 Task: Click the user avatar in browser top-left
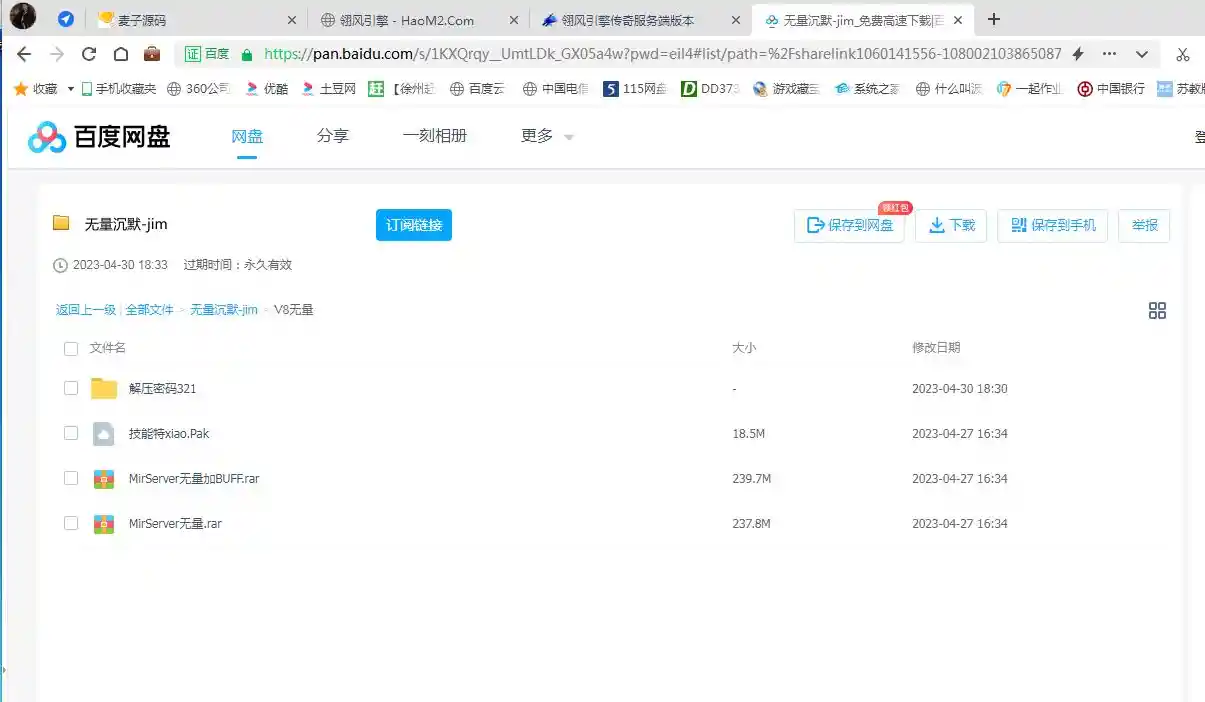point(23,16)
